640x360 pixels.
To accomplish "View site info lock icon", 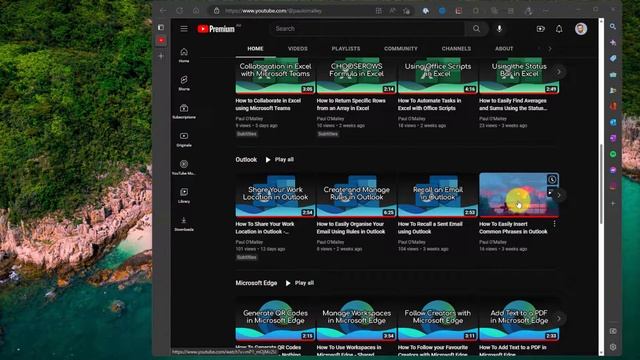I will (x=217, y=11).
